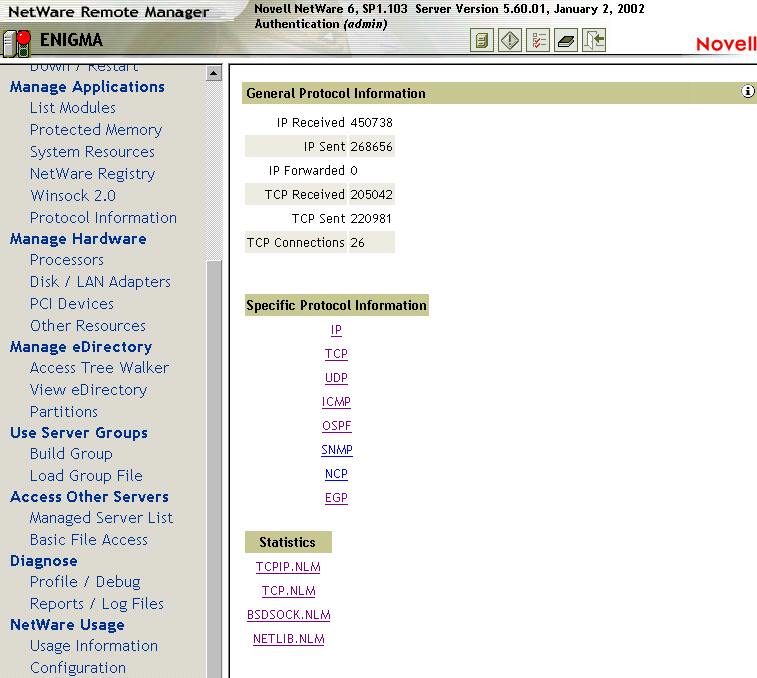Open List Modules in sidebar
This screenshot has height=678, width=757.
(73, 108)
